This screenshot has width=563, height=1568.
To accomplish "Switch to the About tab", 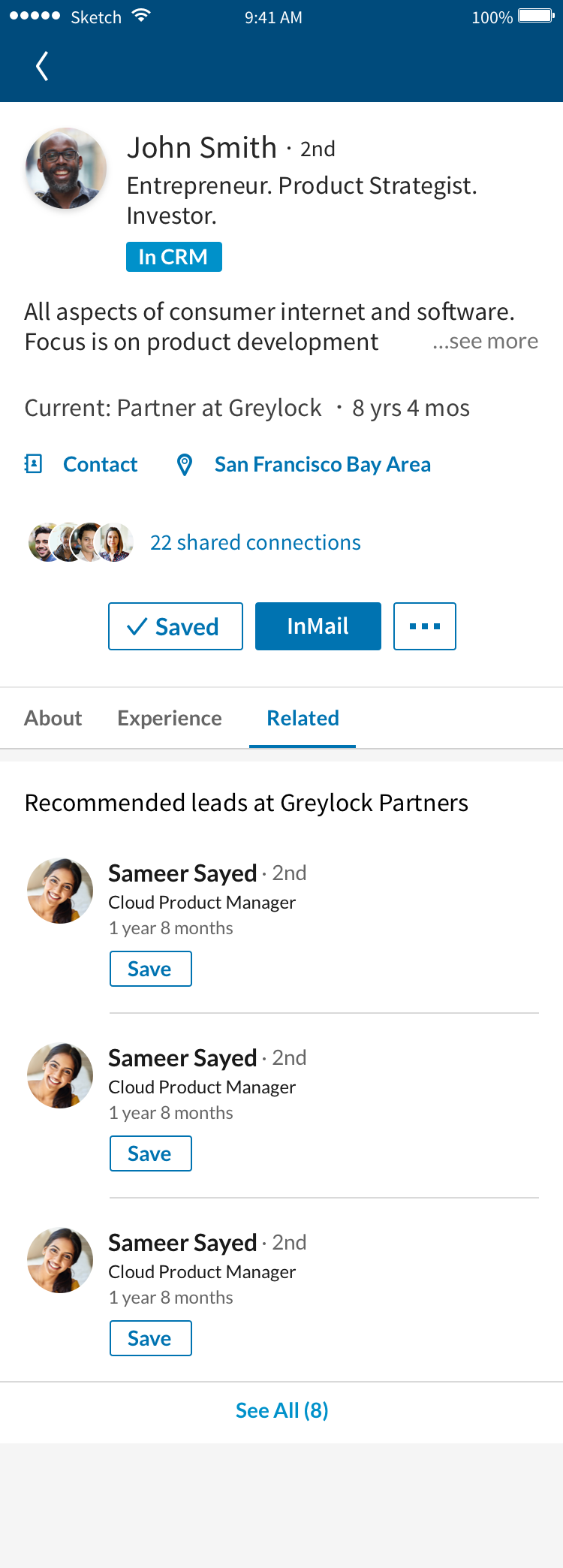I will click(53, 718).
